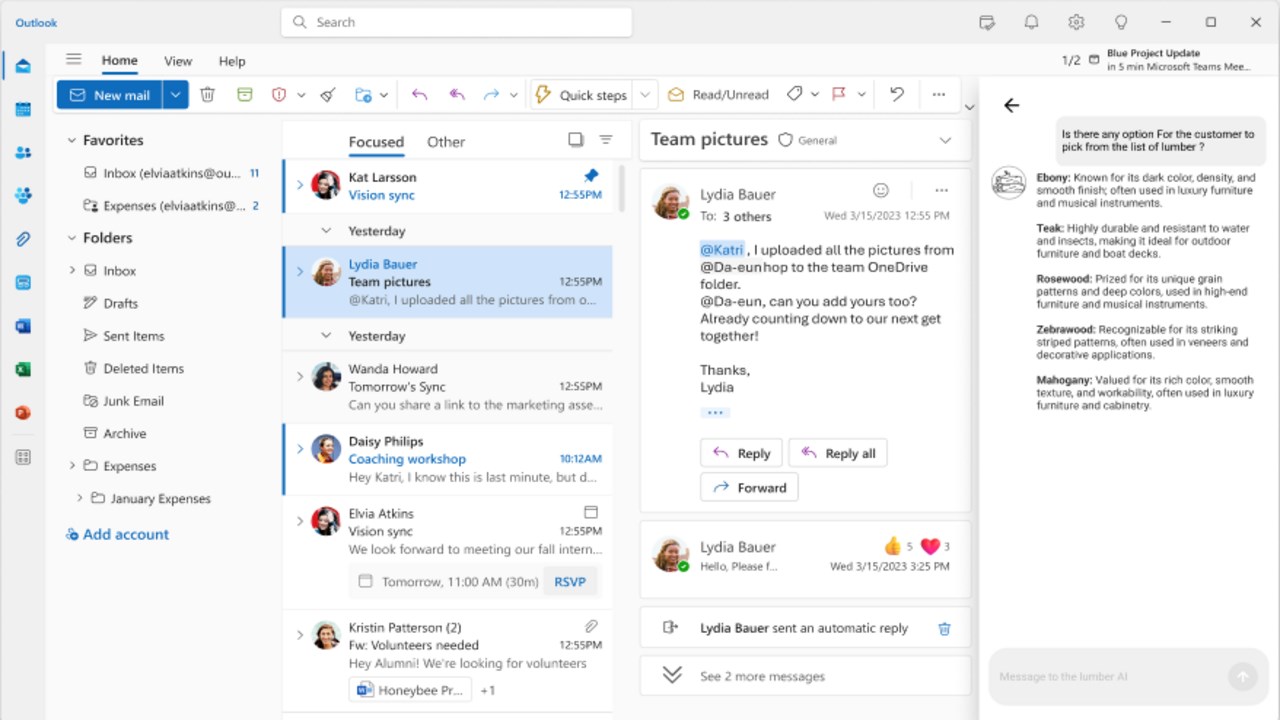Click the emoji reaction icon on Lydia's message
Viewport: 1280px width, 720px height.
[881, 190]
